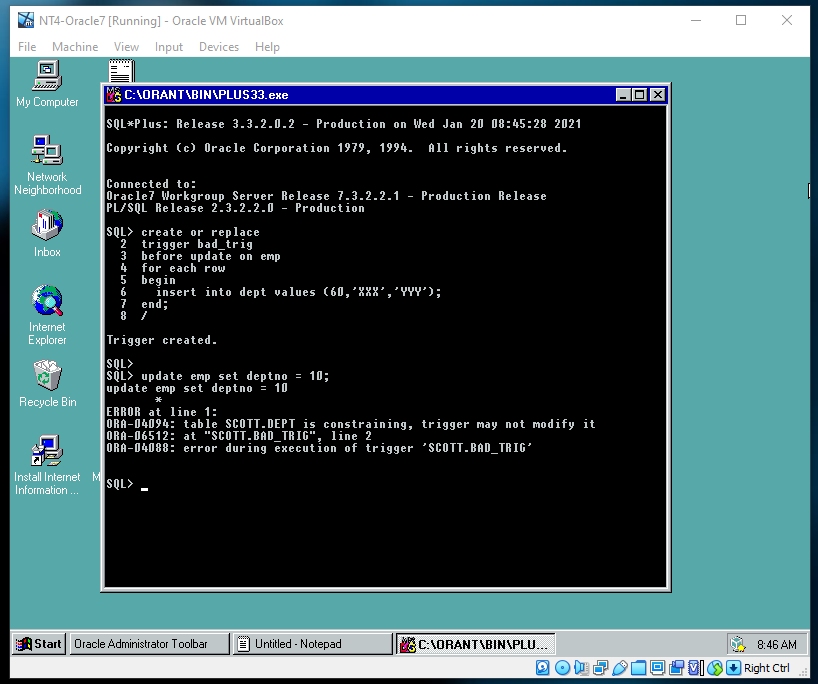Click the 'PL/SQL Release 2.3.2.2.0' line
Viewport: 818px width, 684px height.
(235, 208)
